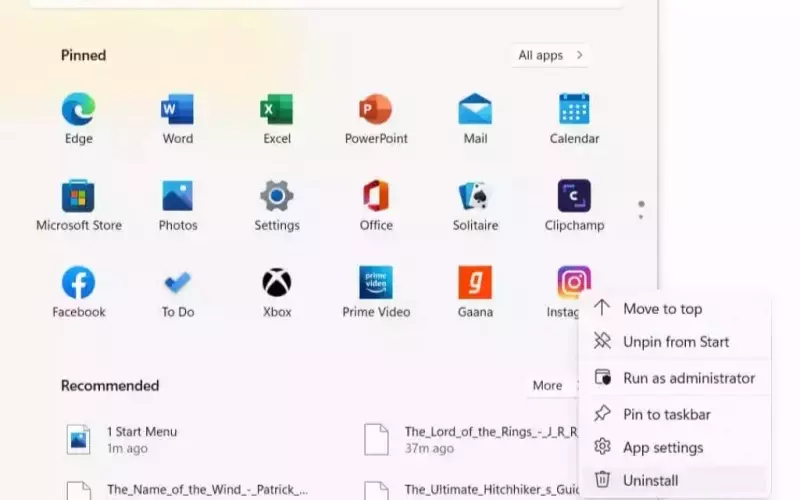The image size is (800, 500).
Task: Launch the Office app
Action: tap(376, 205)
